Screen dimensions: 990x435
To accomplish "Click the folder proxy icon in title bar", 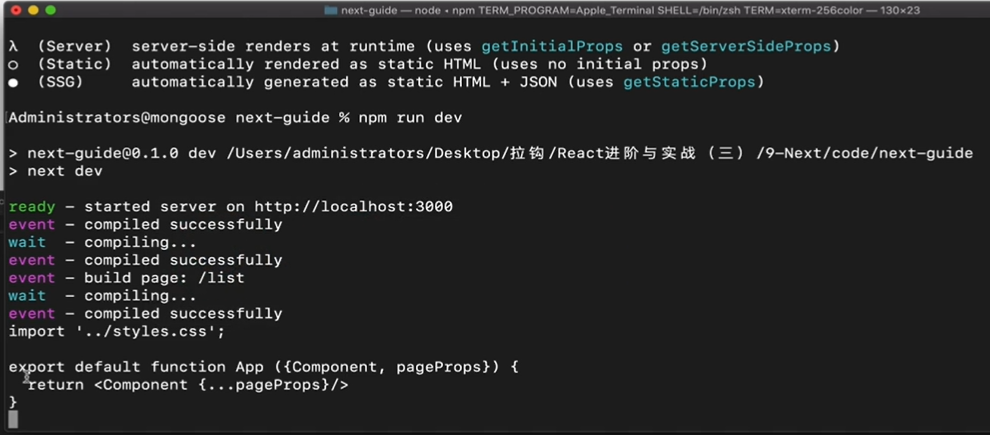I will (331, 10).
